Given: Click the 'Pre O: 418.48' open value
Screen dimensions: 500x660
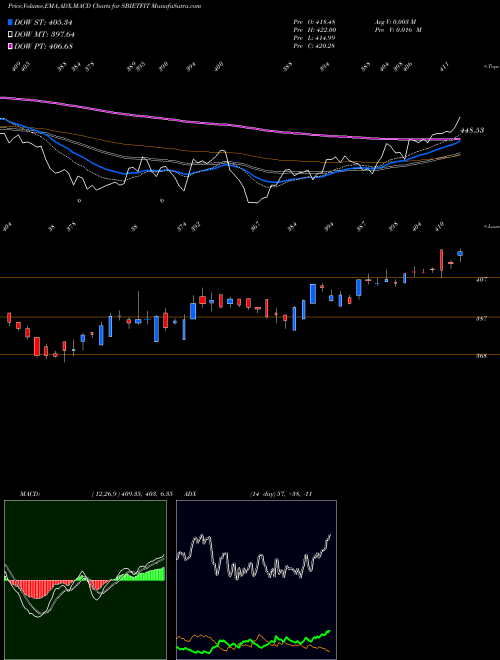Looking at the screenshot, I should (314, 21).
